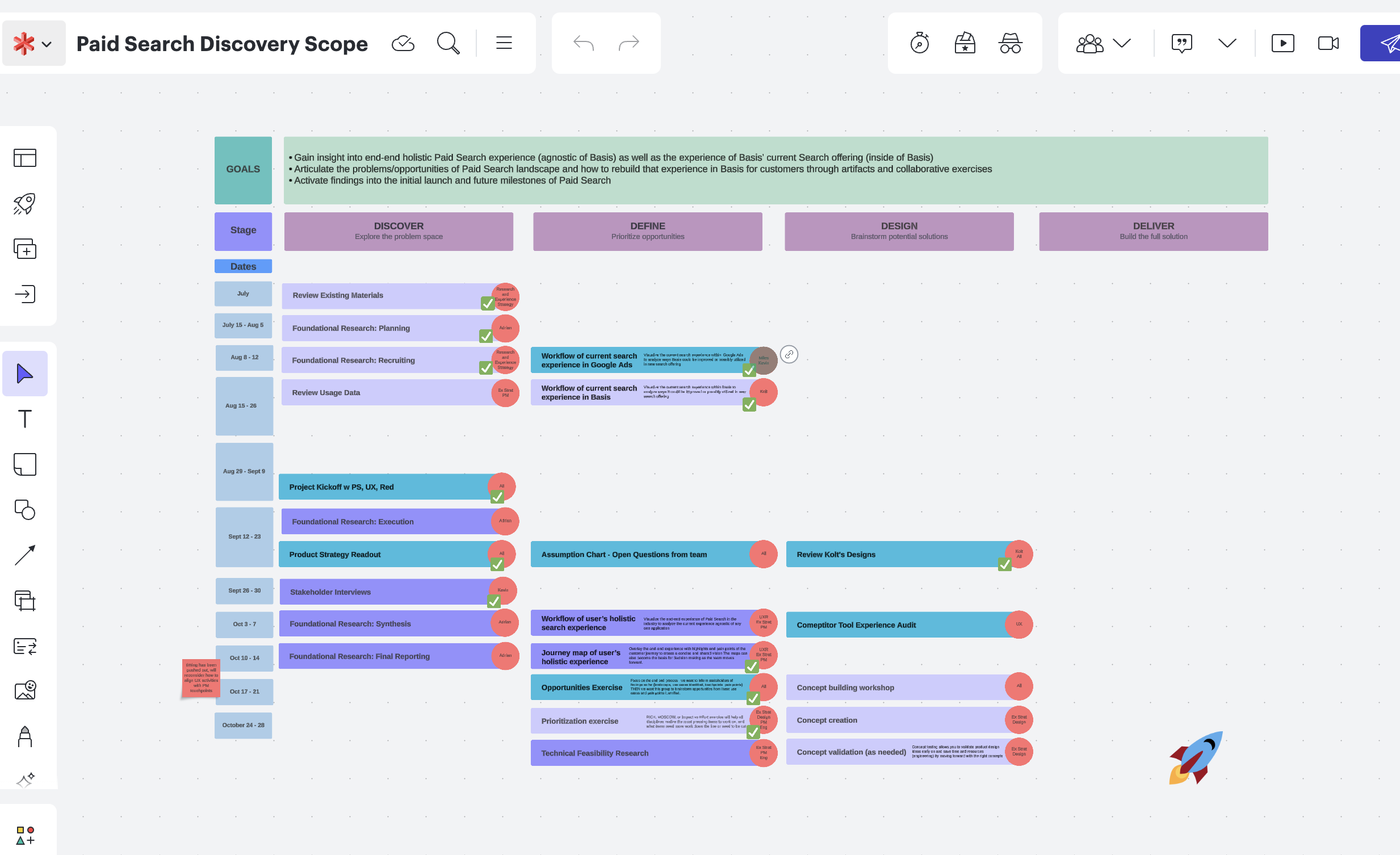This screenshot has height=855, width=1400.
Task: Click the link icon beside Google Ads card
Action: (789, 354)
